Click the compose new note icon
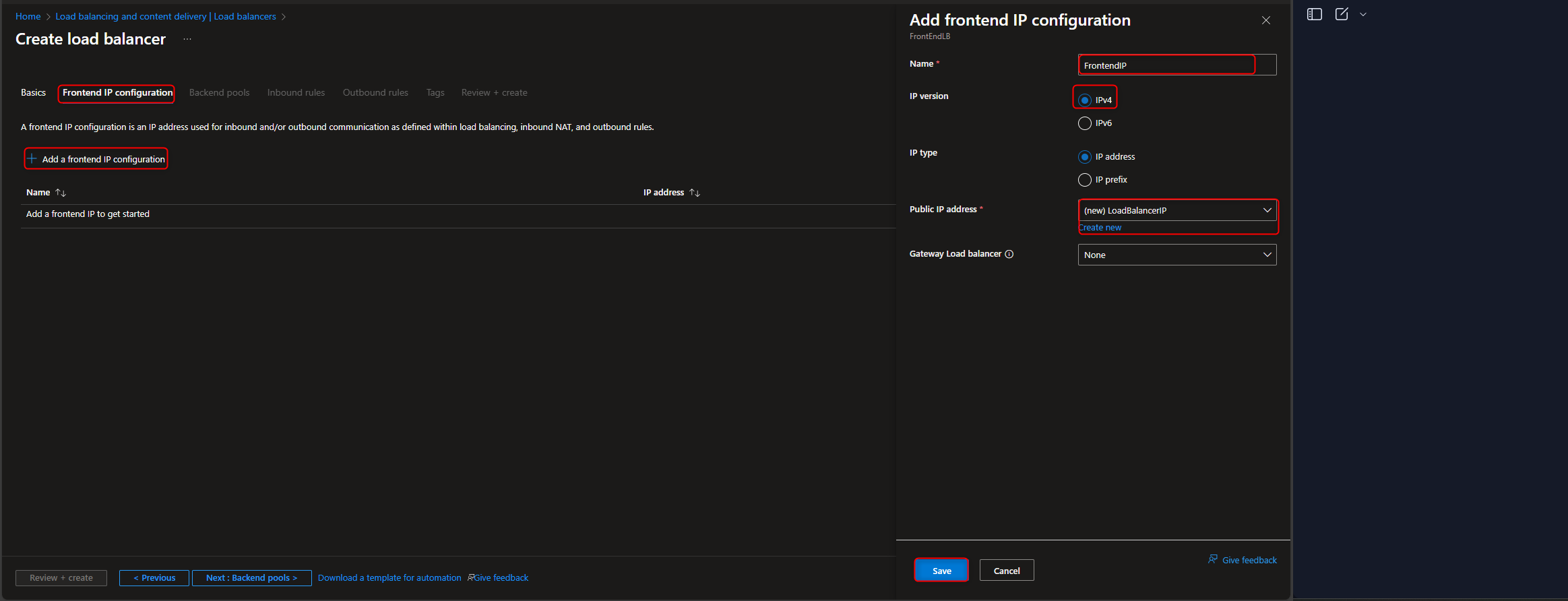 click(1342, 14)
